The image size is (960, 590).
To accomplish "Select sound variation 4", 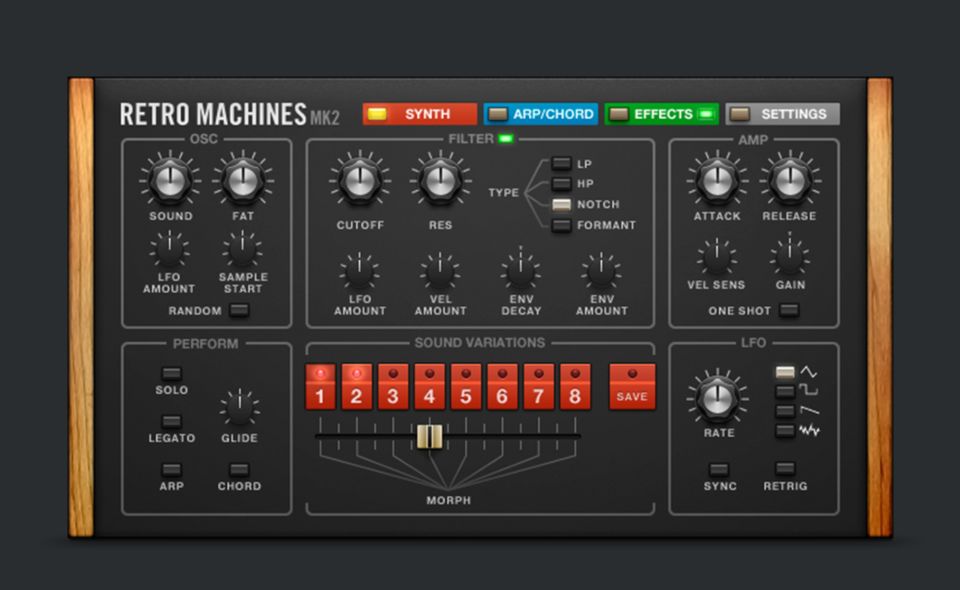I will [x=429, y=387].
